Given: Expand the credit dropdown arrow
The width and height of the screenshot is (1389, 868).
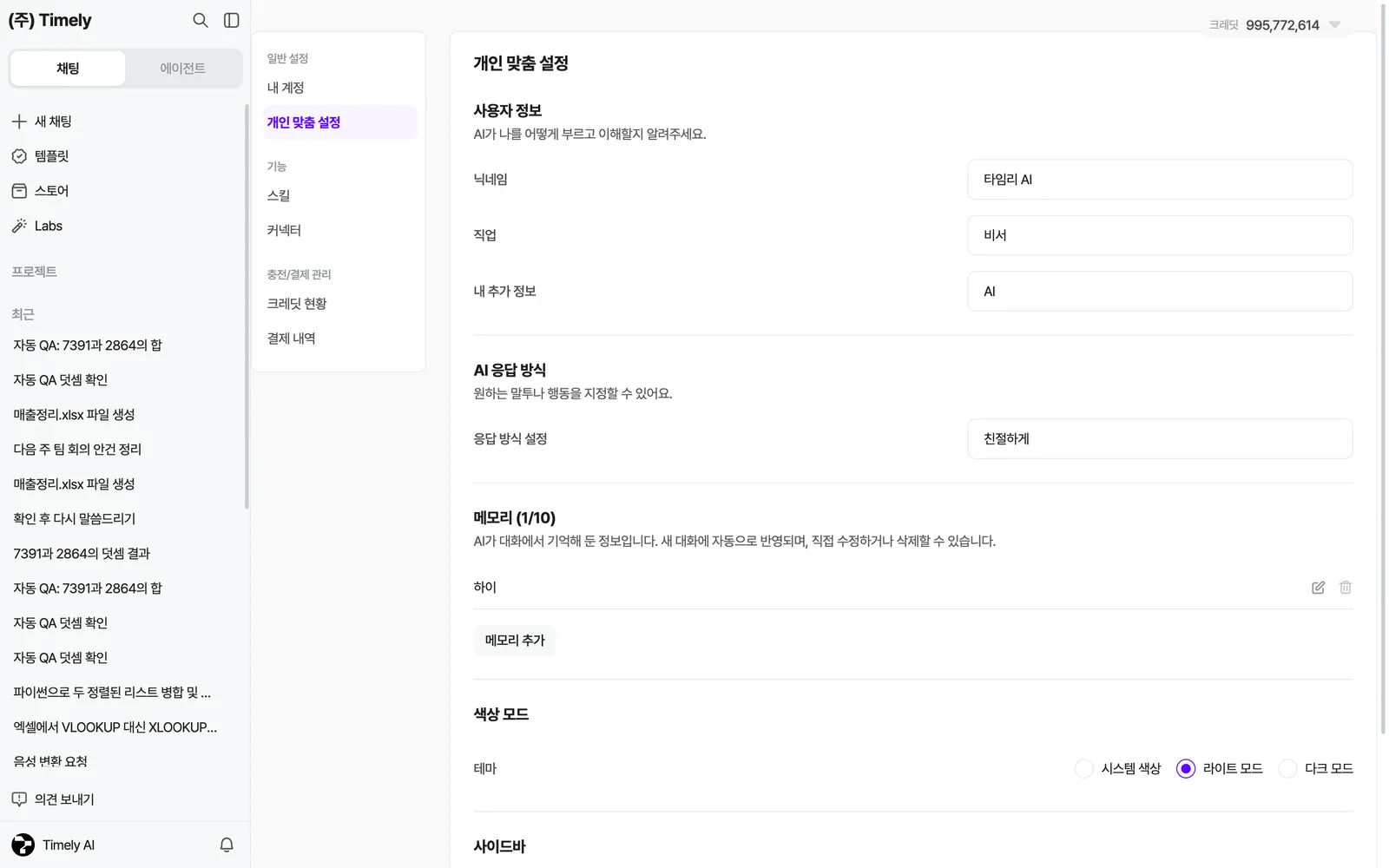Looking at the screenshot, I should 1335,25.
